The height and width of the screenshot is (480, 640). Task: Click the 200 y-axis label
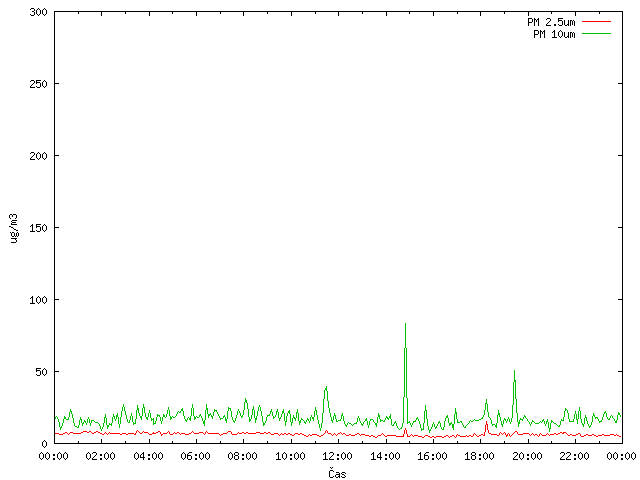click(38, 156)
